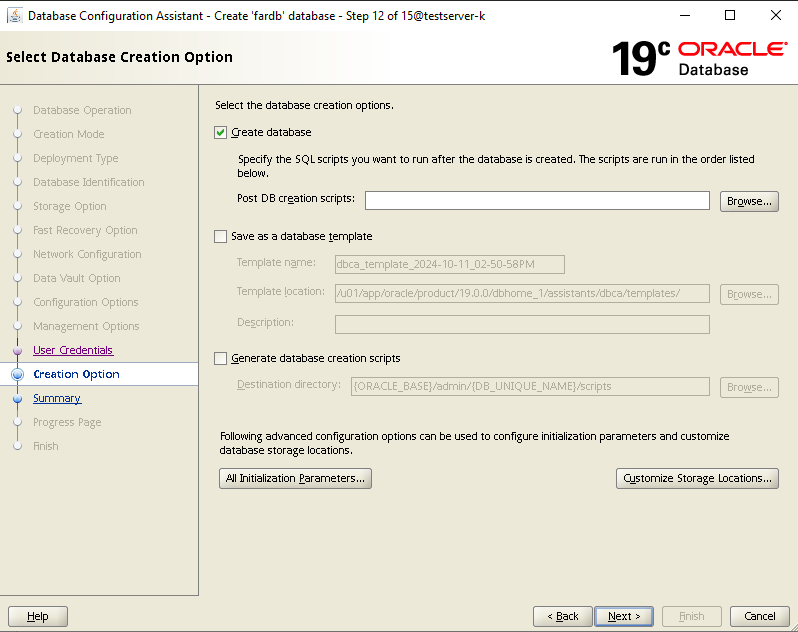Go back to User Credentials step
Screen dimensions: 798x632
click(73, 350)
